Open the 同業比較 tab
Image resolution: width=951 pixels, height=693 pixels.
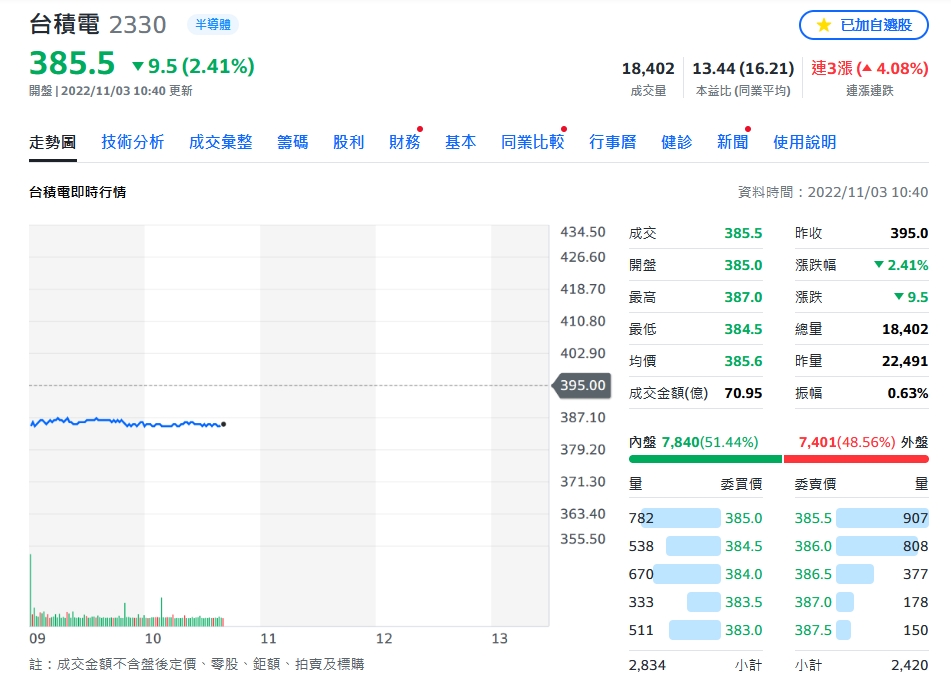click(x=533, y=142)
